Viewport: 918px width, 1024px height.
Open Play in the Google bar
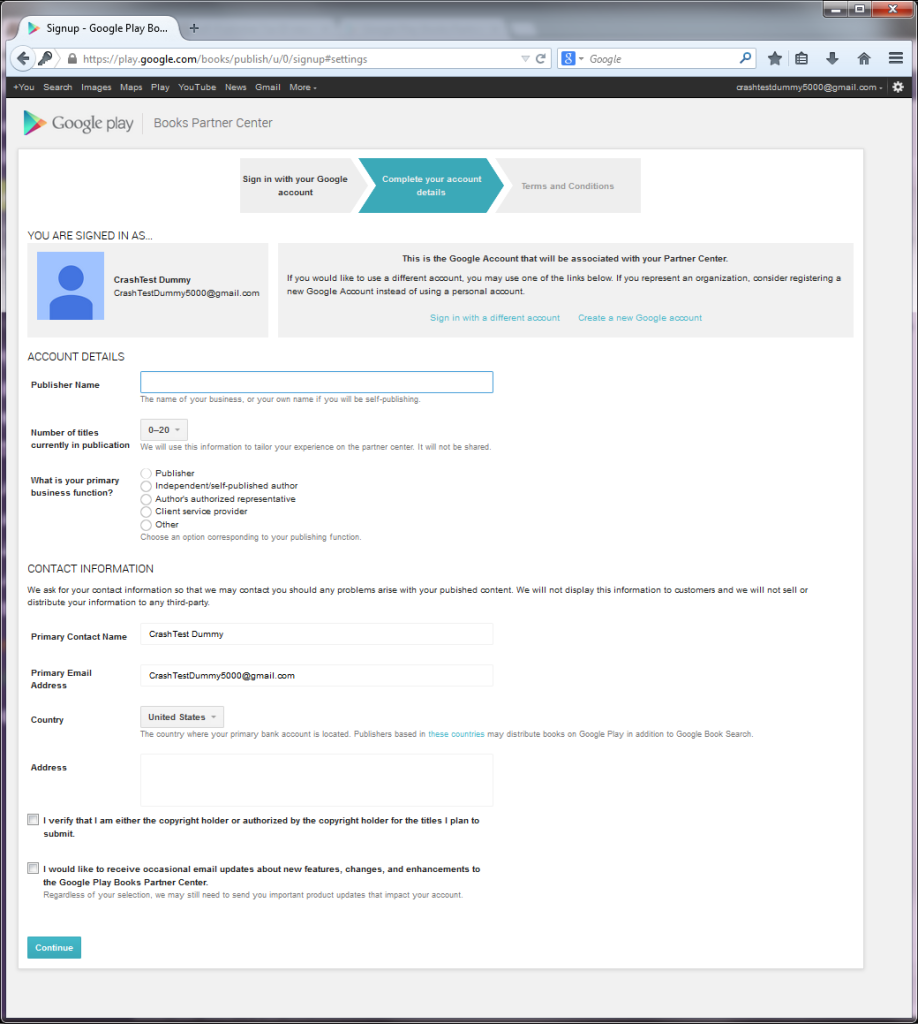pyautogui.click(x=160, y=88)
